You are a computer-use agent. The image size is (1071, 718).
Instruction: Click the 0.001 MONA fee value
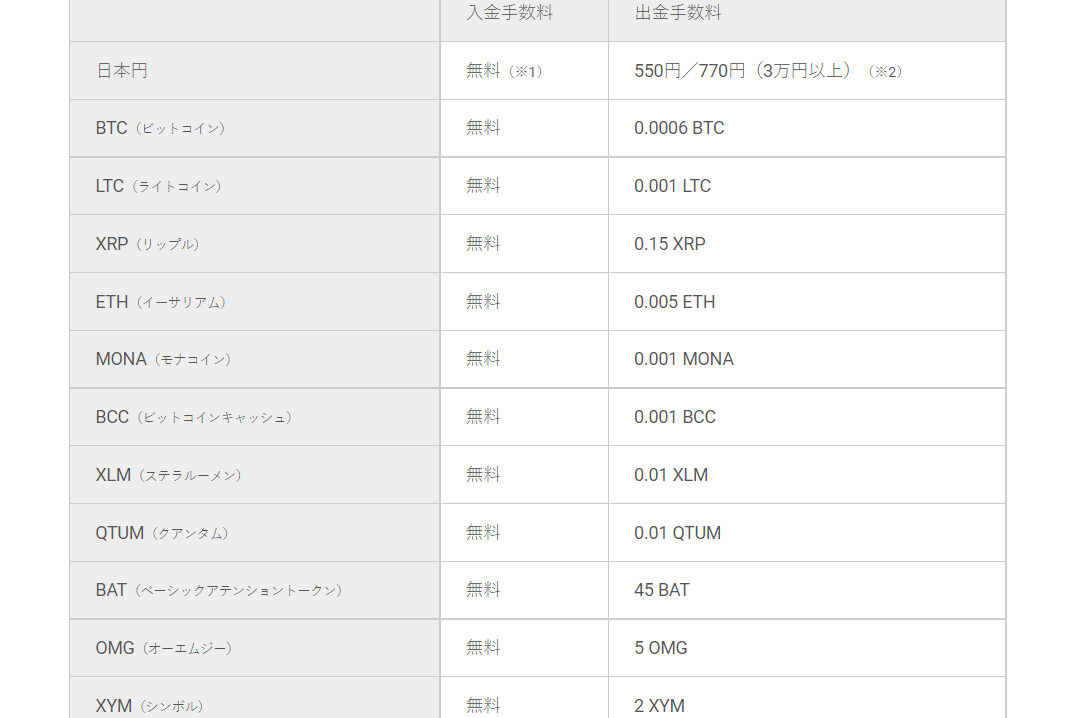[x=684, y=359]
